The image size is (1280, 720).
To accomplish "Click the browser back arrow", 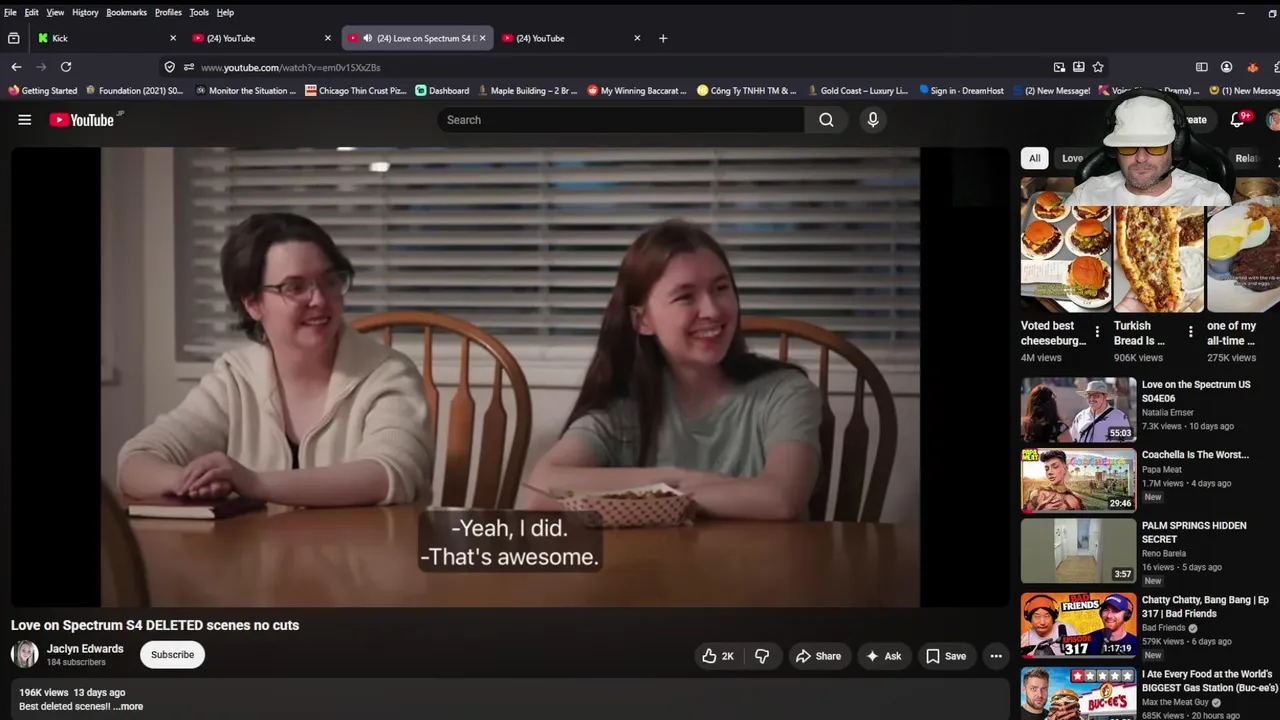I will click(16, 67).
